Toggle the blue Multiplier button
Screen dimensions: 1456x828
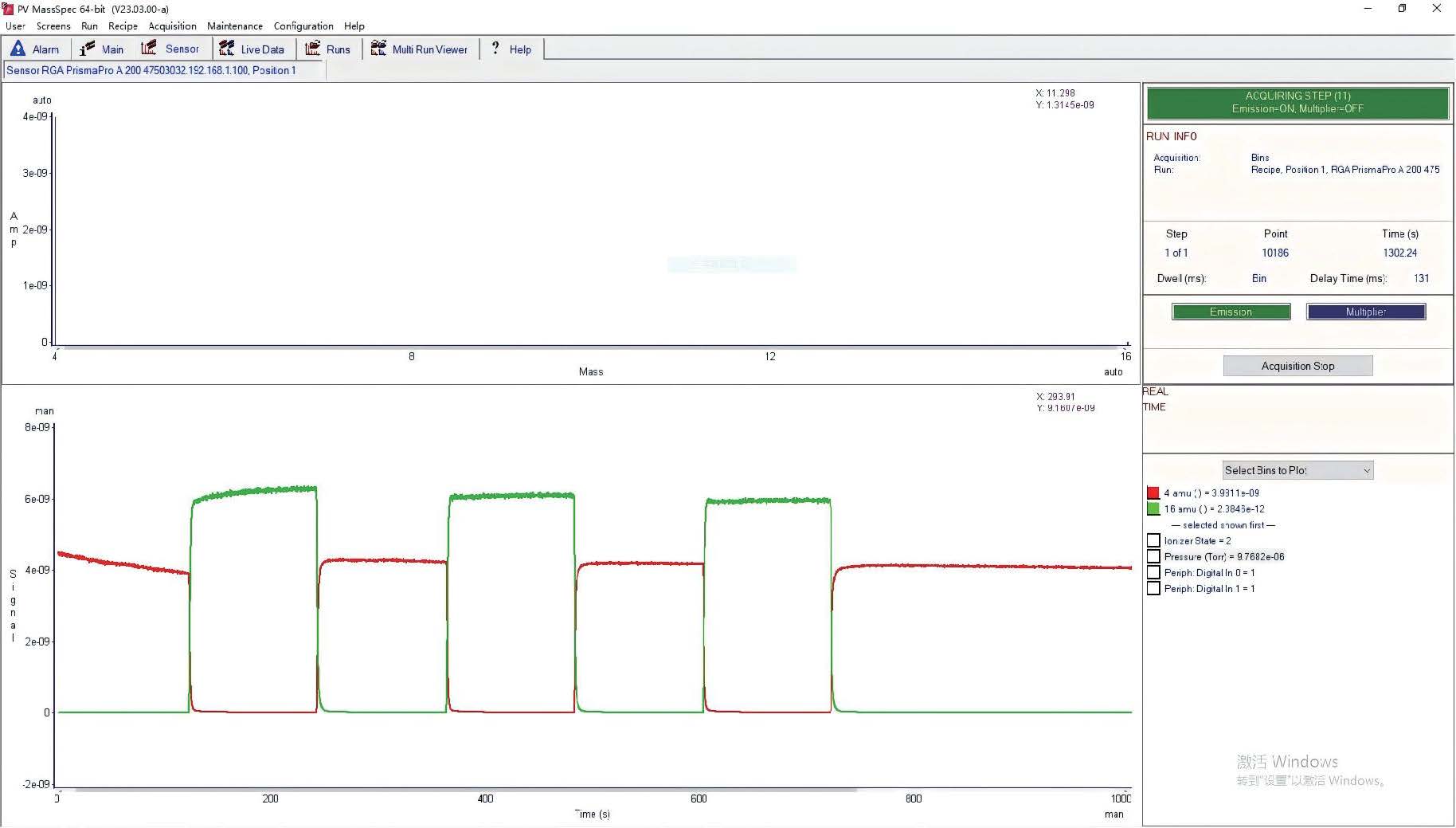coord(1366,312)
